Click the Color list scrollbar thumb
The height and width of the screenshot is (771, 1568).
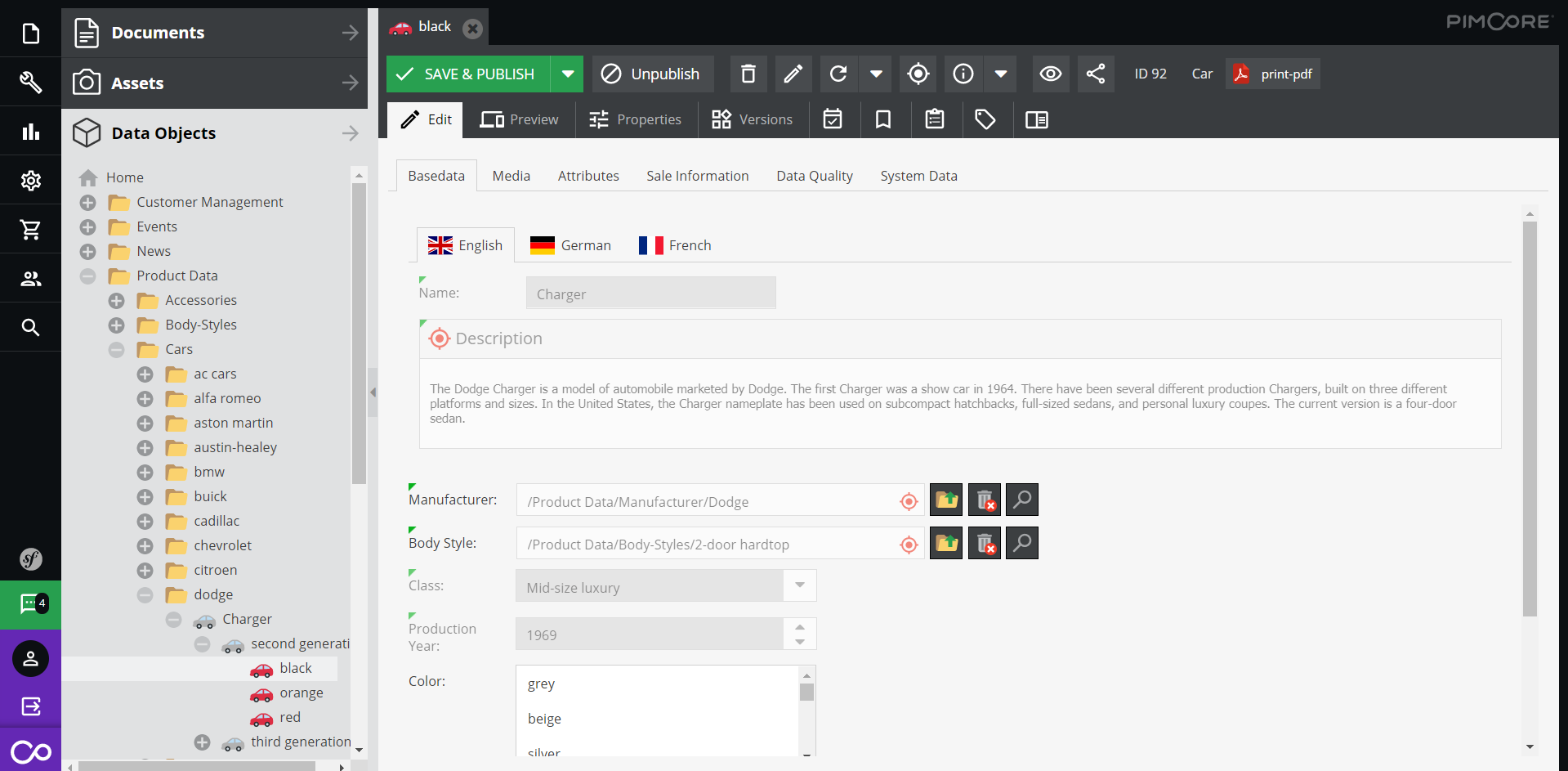(x=806, y=692)
